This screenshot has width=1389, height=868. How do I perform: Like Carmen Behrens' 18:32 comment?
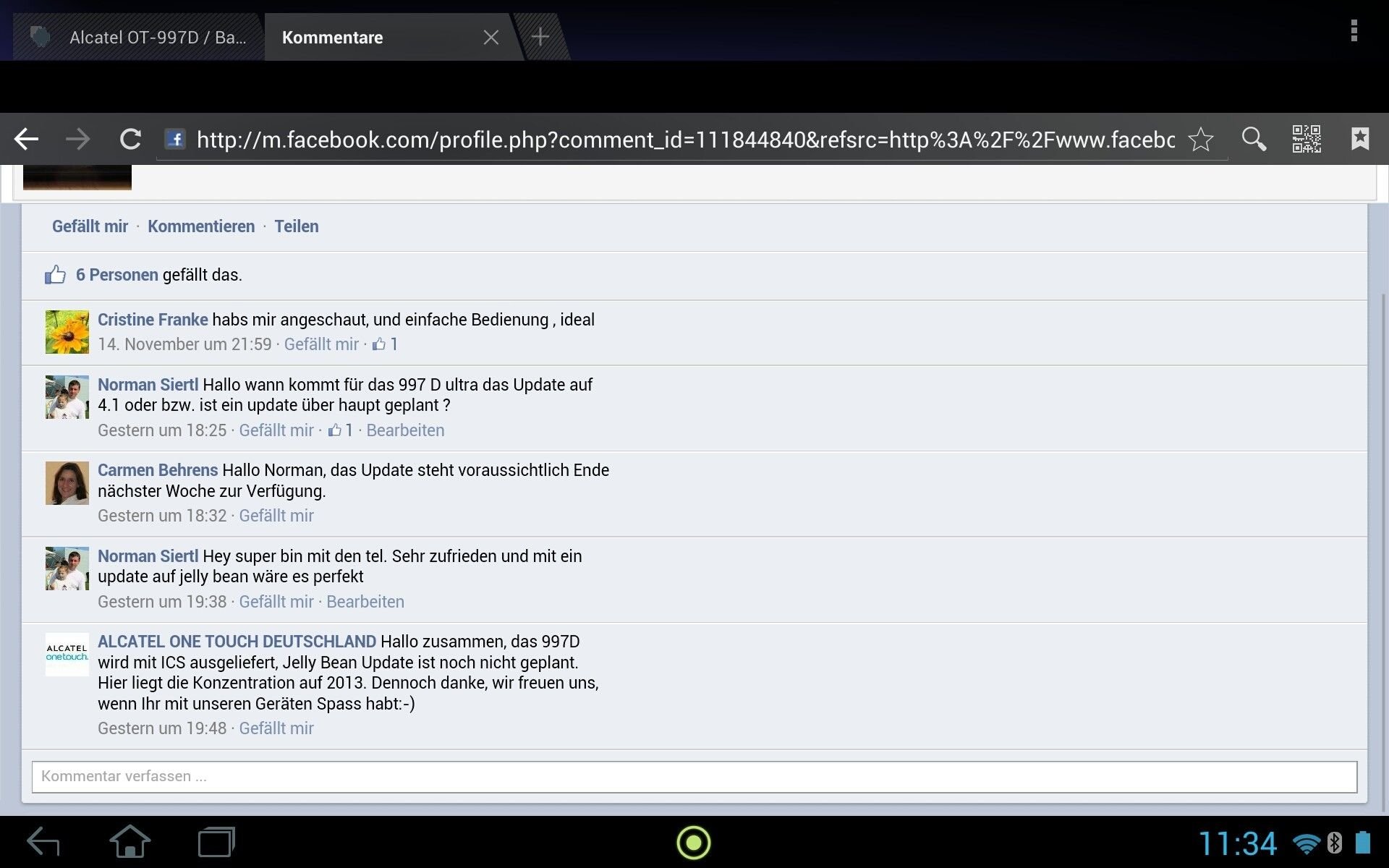click(276, 516)
